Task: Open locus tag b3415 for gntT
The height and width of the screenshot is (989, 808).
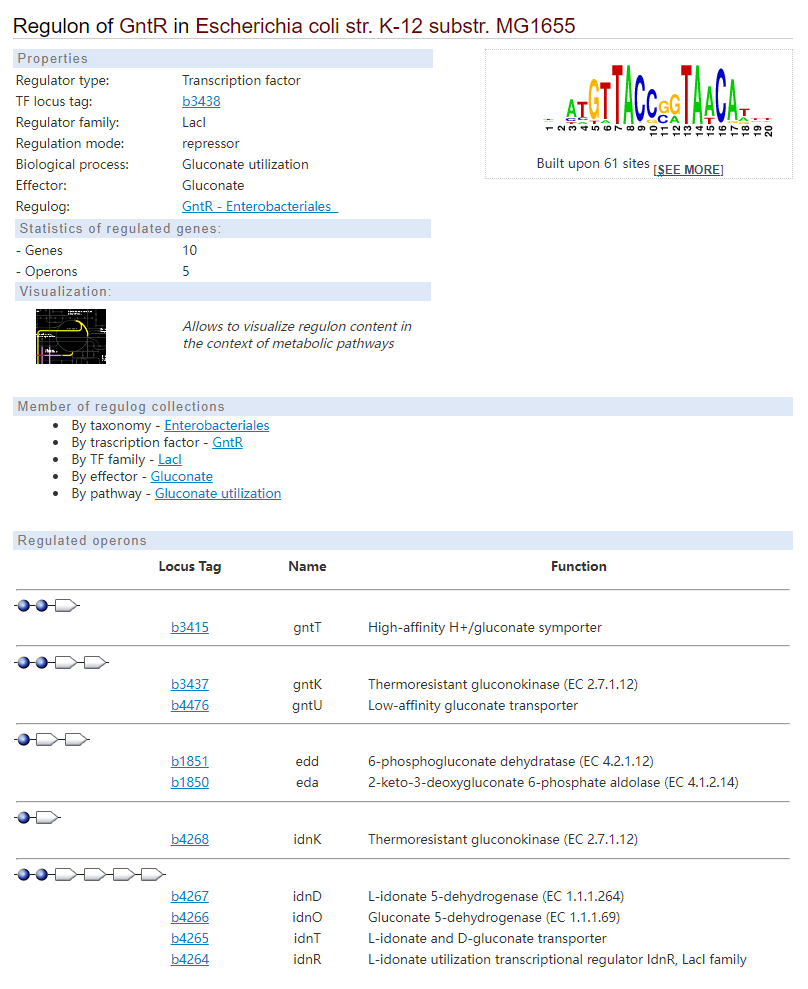Action: coord(190,627)
